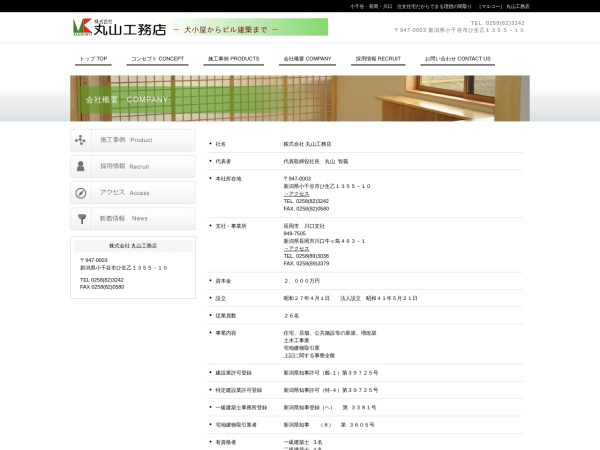This screenshot has height=450, width=600.
Task: Click the 代表者 row label
Action: point(223,161)
